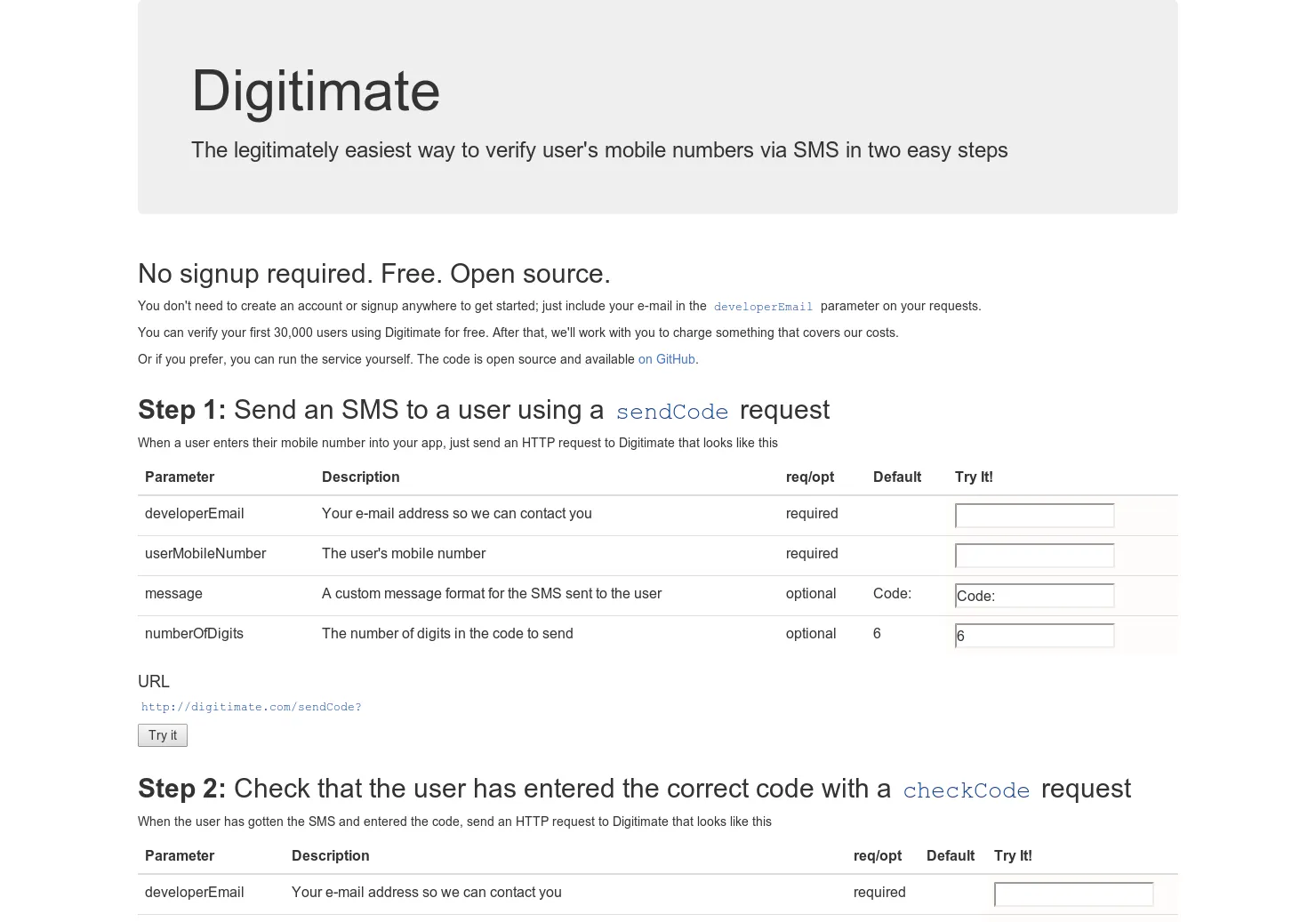Click the 'required' cell in the Step 2 developerEmail row
1316x922 pixels.
(879, 893)
